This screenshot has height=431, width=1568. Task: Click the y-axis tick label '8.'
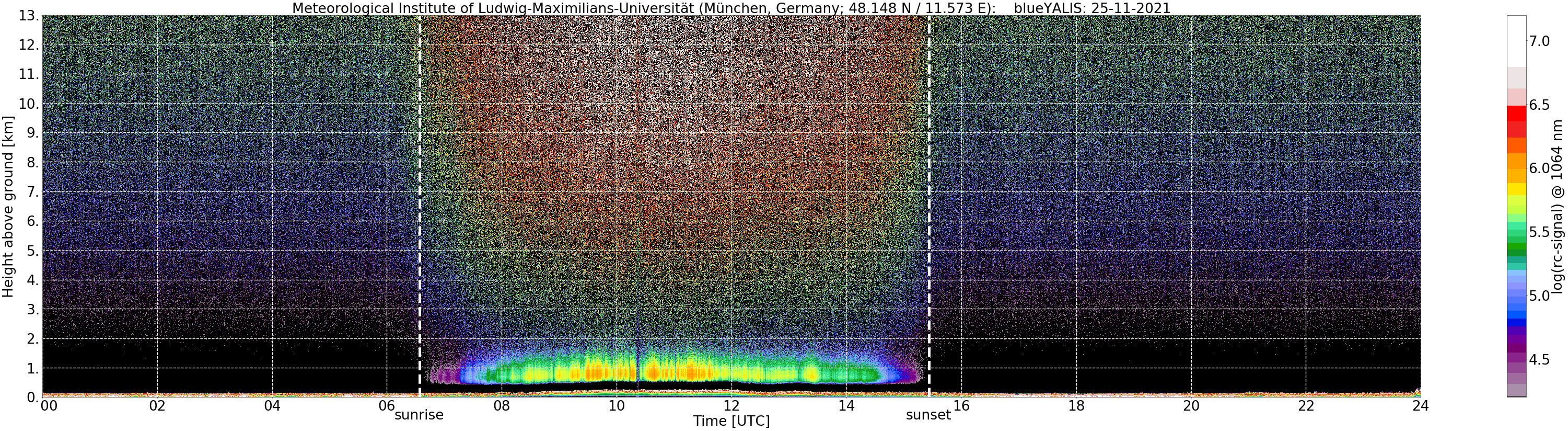point(33,163)
